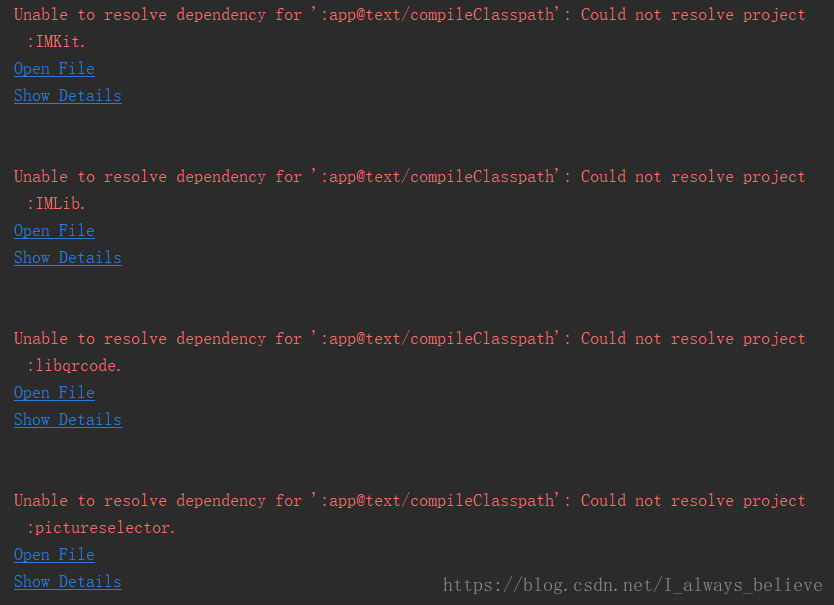Click ':app@text/compileClasspath' in the second error
The height and width of the screenshot is (605, 834).
tap(442, 176)
